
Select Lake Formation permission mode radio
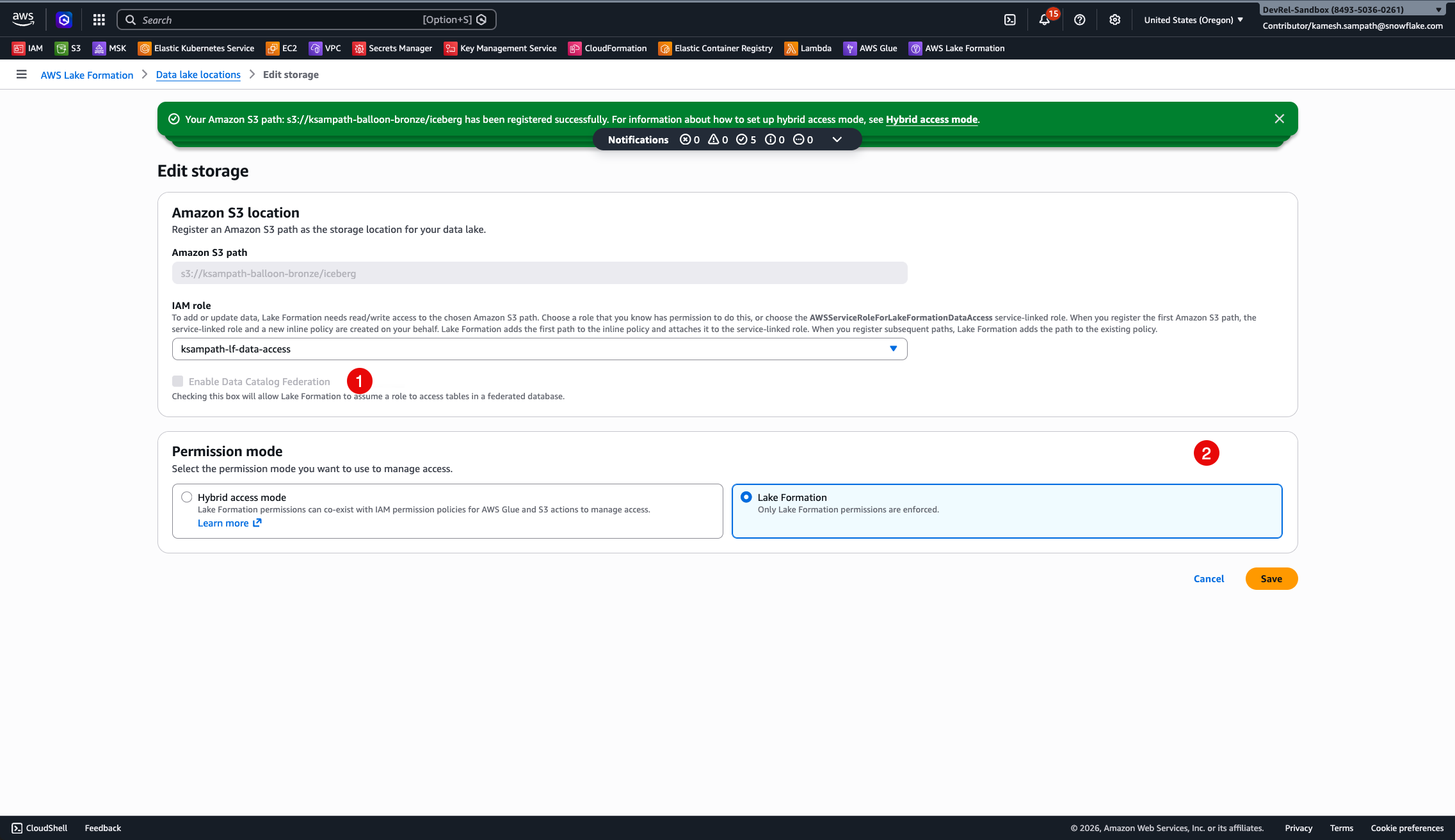point(746,497)
